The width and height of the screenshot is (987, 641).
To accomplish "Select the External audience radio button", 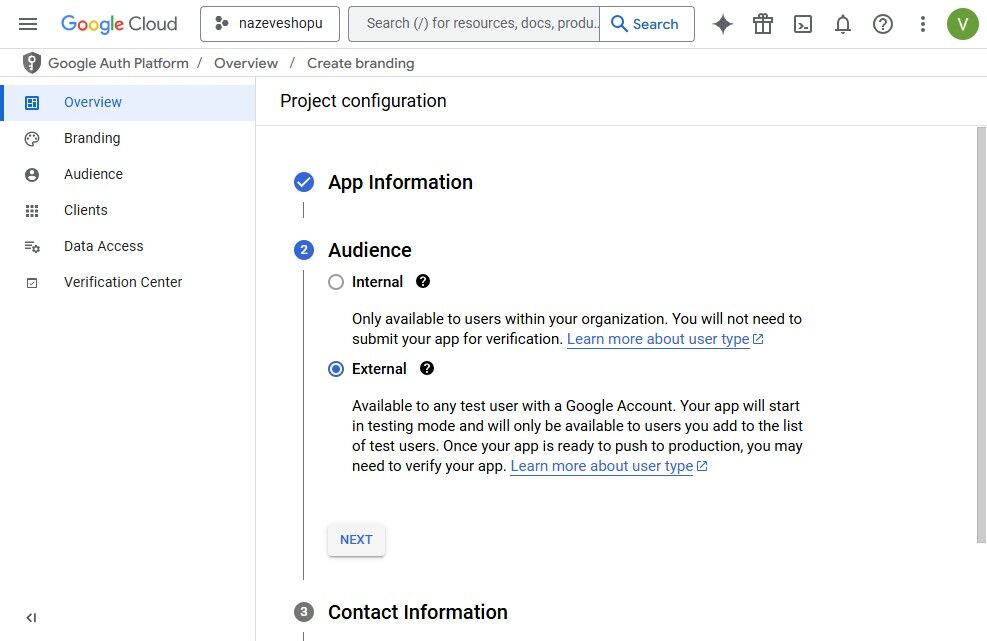I will (x=336, y=369).
